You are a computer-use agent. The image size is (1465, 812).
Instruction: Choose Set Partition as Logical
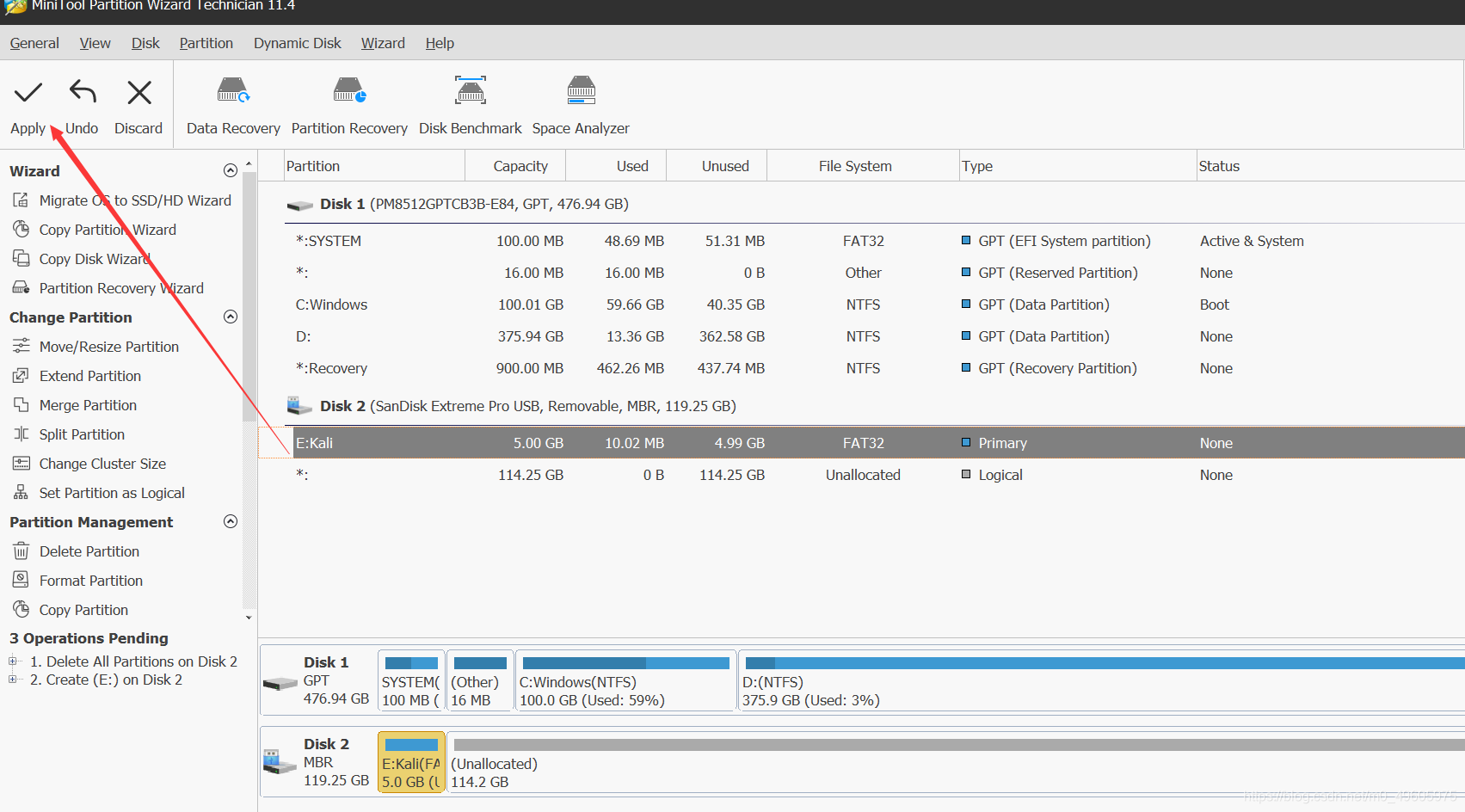(x=112, y=493)
